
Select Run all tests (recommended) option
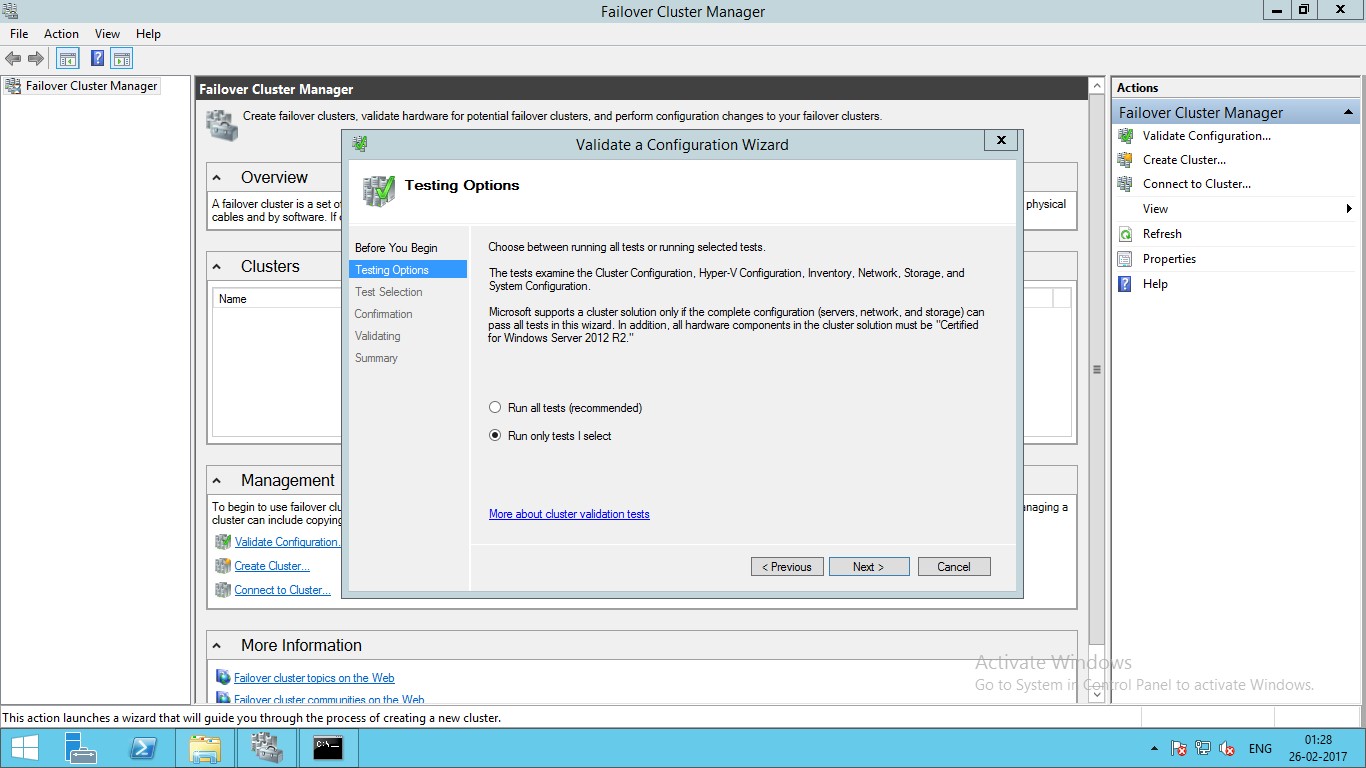click(x=495, y=408)
